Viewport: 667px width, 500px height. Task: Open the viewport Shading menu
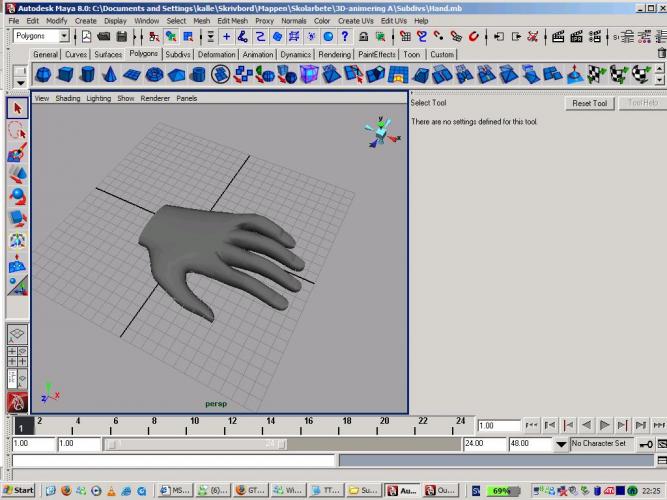pos(68,98)
